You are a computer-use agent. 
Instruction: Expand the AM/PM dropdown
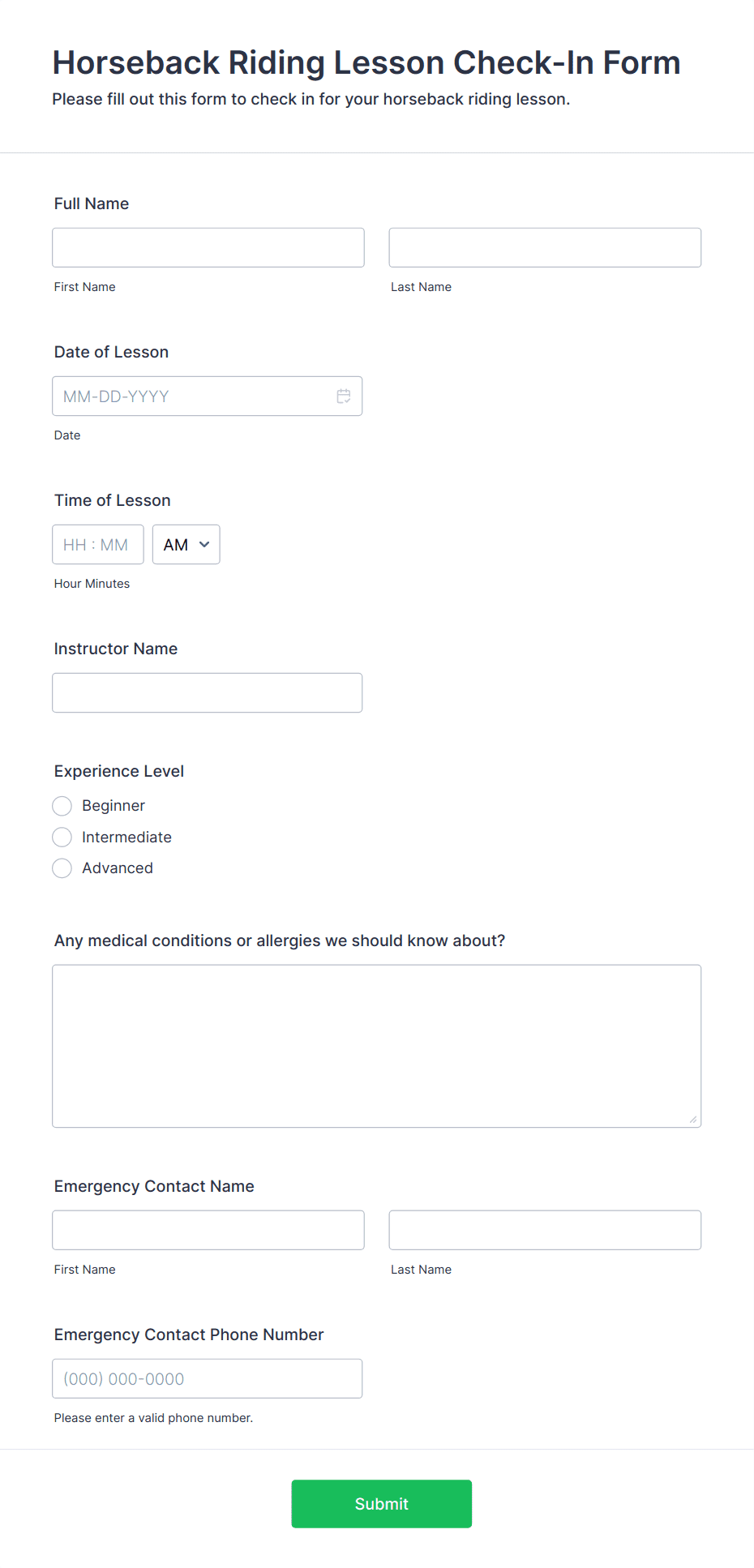coord(186,545)
